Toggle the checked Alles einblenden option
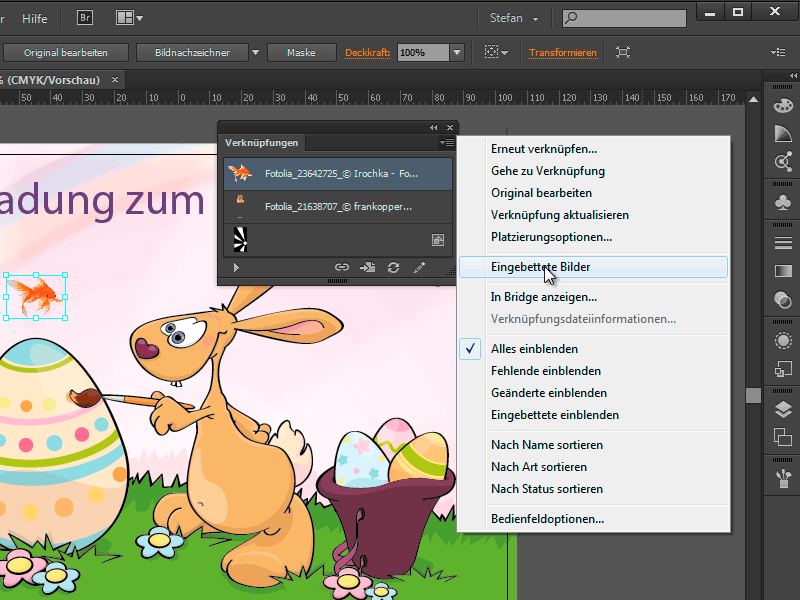 tap(593, 349)
